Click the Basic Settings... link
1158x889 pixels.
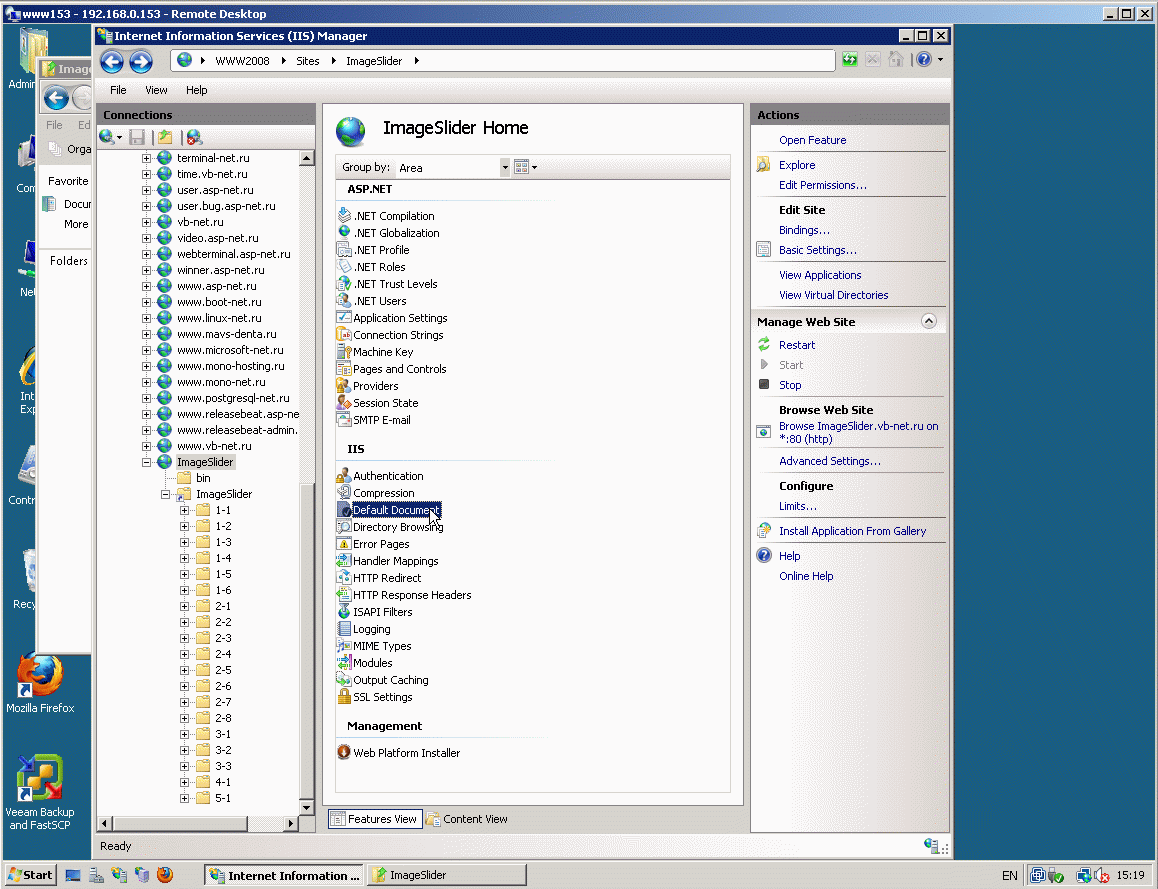coord(818,250)
